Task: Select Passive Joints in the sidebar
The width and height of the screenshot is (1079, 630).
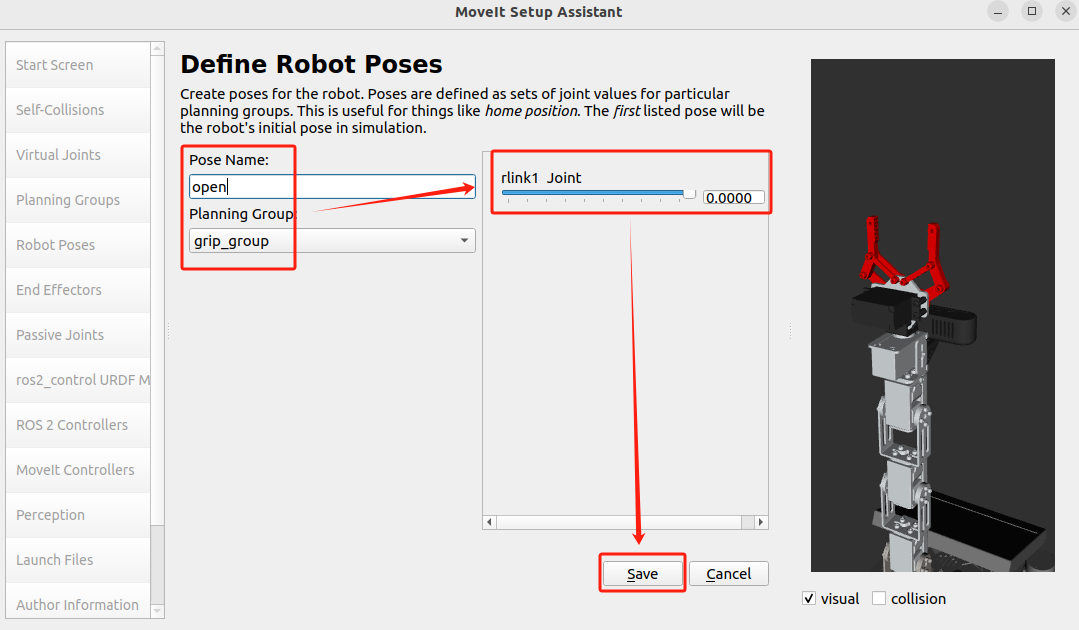Action: pyautogui.click(x=78, y=335)
